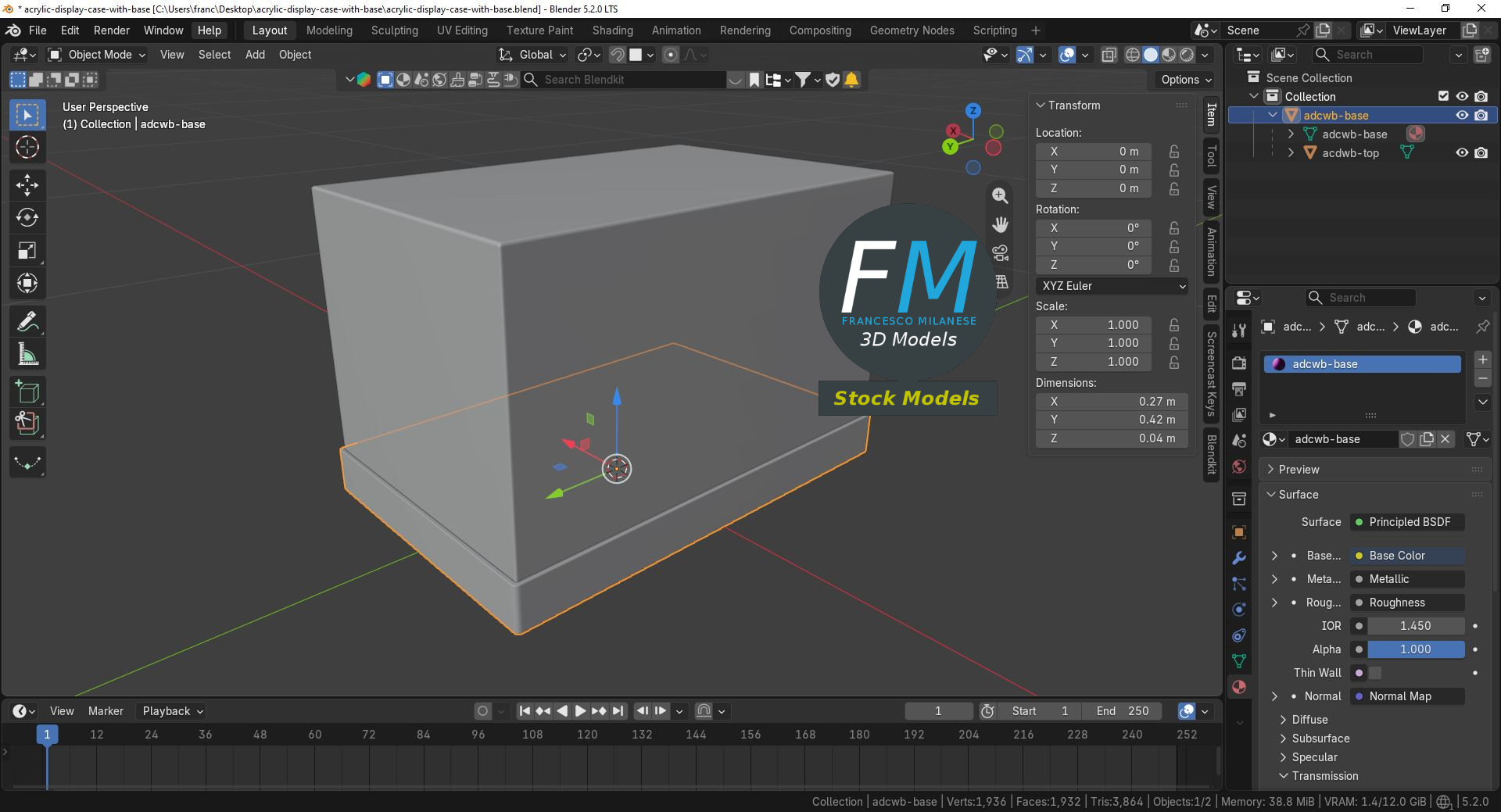Viewport: 1501px width, 812px height.
Task: Toggle Collection exclude checkbox
Action: point(1443,96)
